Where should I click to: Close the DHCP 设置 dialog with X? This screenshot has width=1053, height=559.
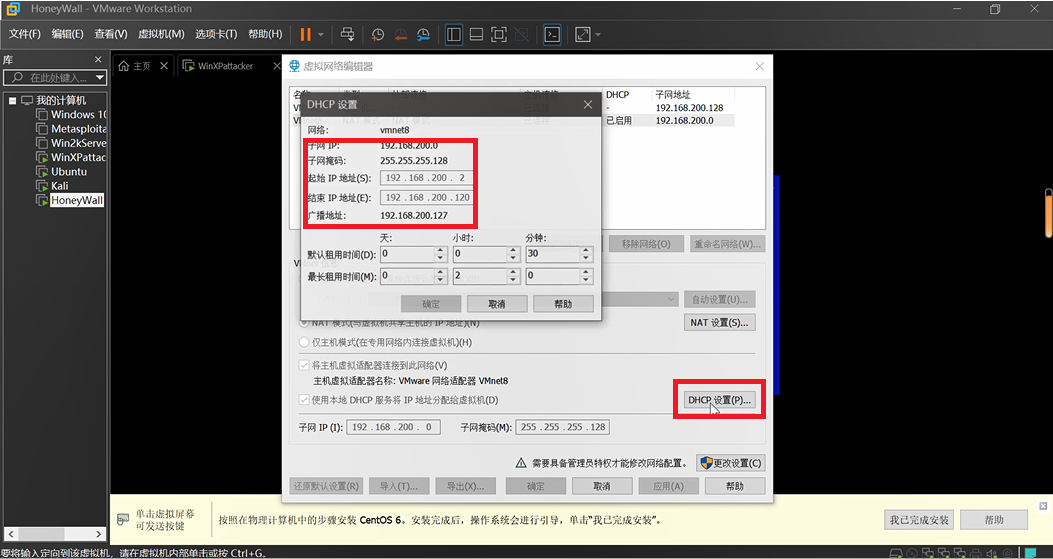click(x=588, y=104)
